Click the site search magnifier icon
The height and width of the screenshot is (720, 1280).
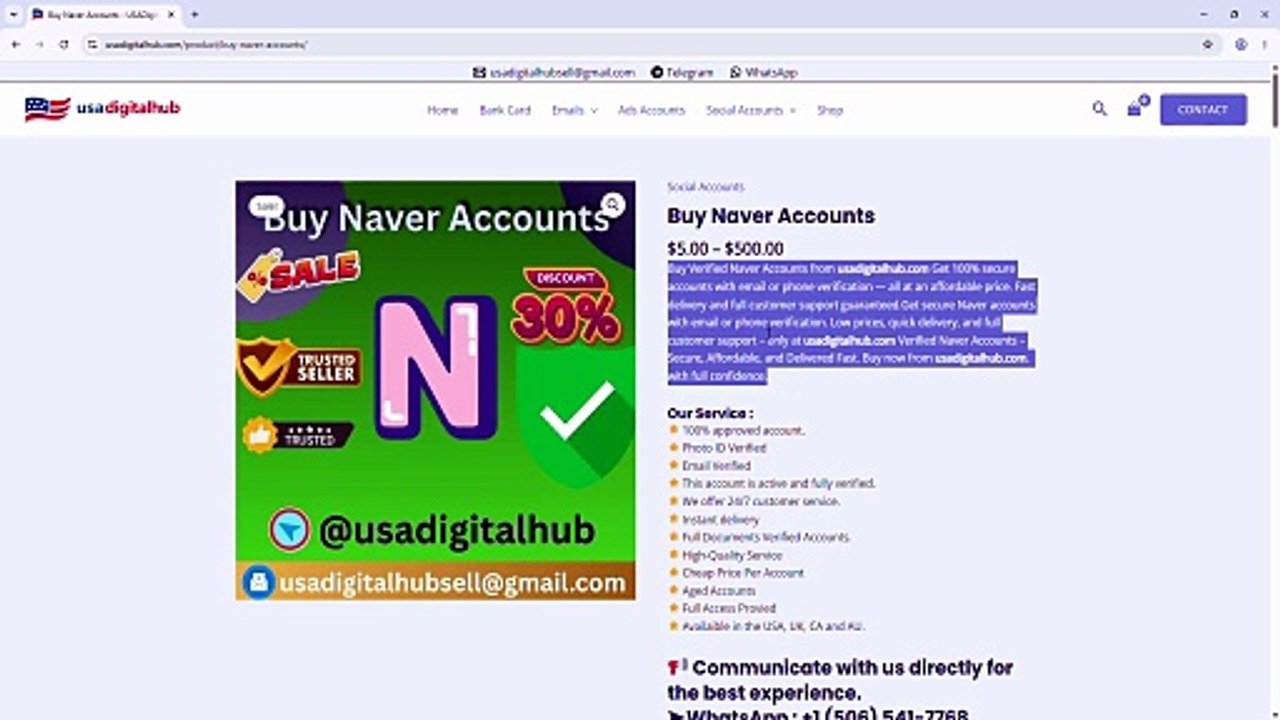point(1100,109)
